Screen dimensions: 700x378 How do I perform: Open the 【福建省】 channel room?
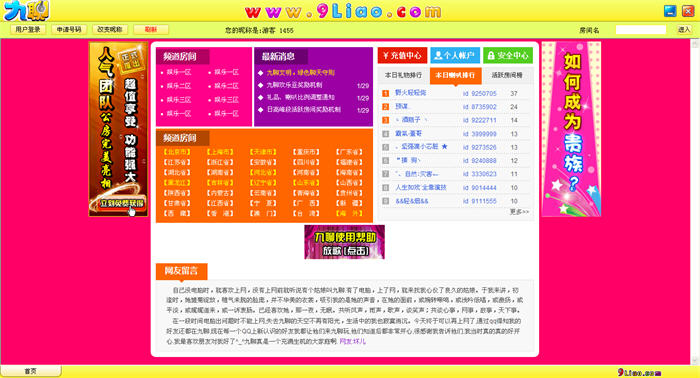tap(349, 162)
